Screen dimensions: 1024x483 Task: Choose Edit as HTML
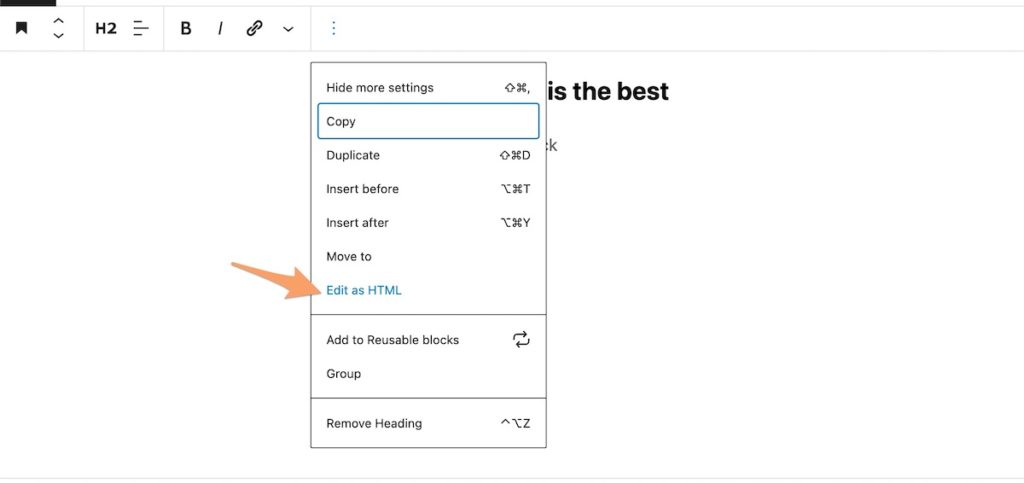point(428,290)
